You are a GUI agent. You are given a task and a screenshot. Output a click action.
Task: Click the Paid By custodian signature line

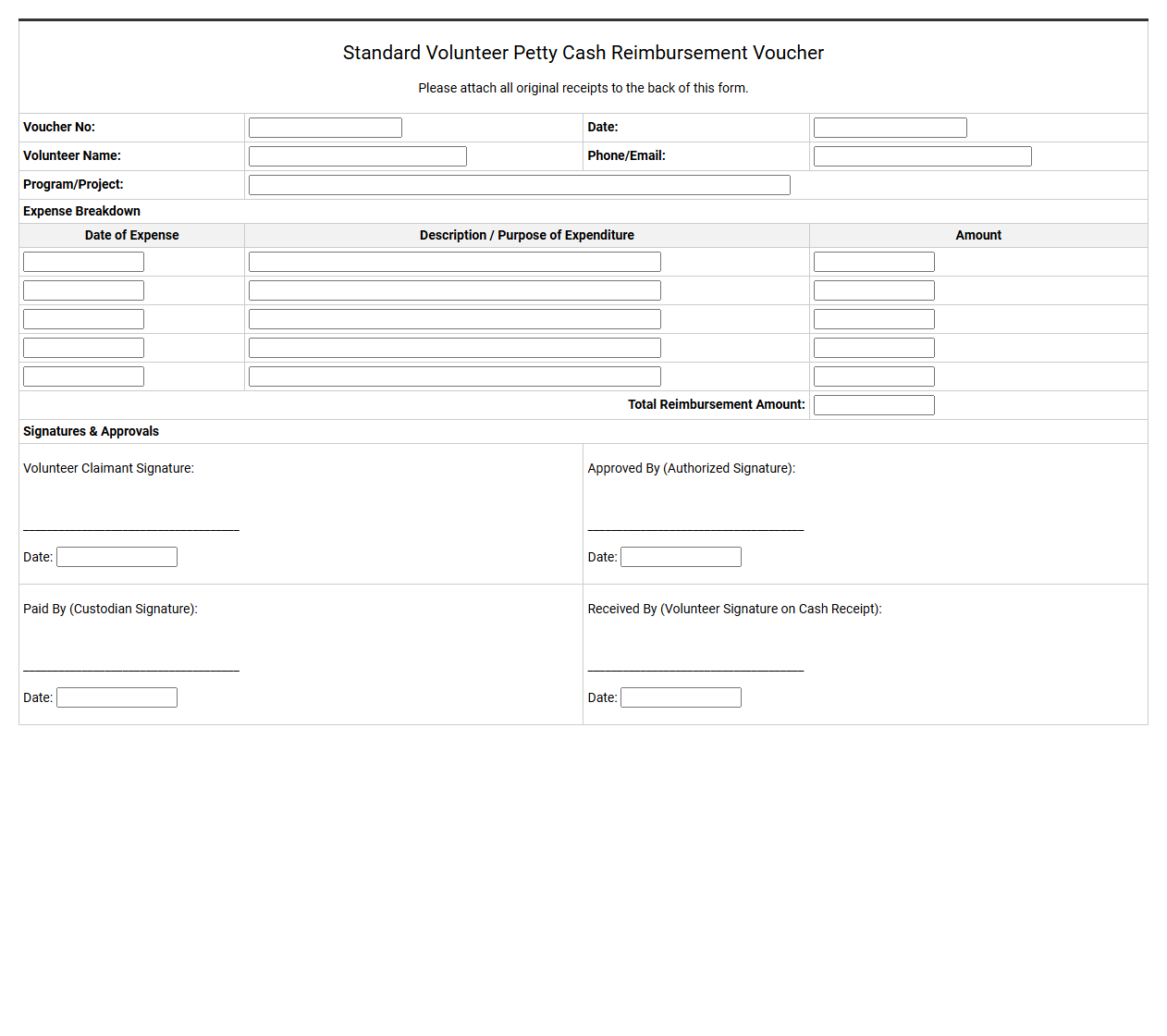[131, 670]
